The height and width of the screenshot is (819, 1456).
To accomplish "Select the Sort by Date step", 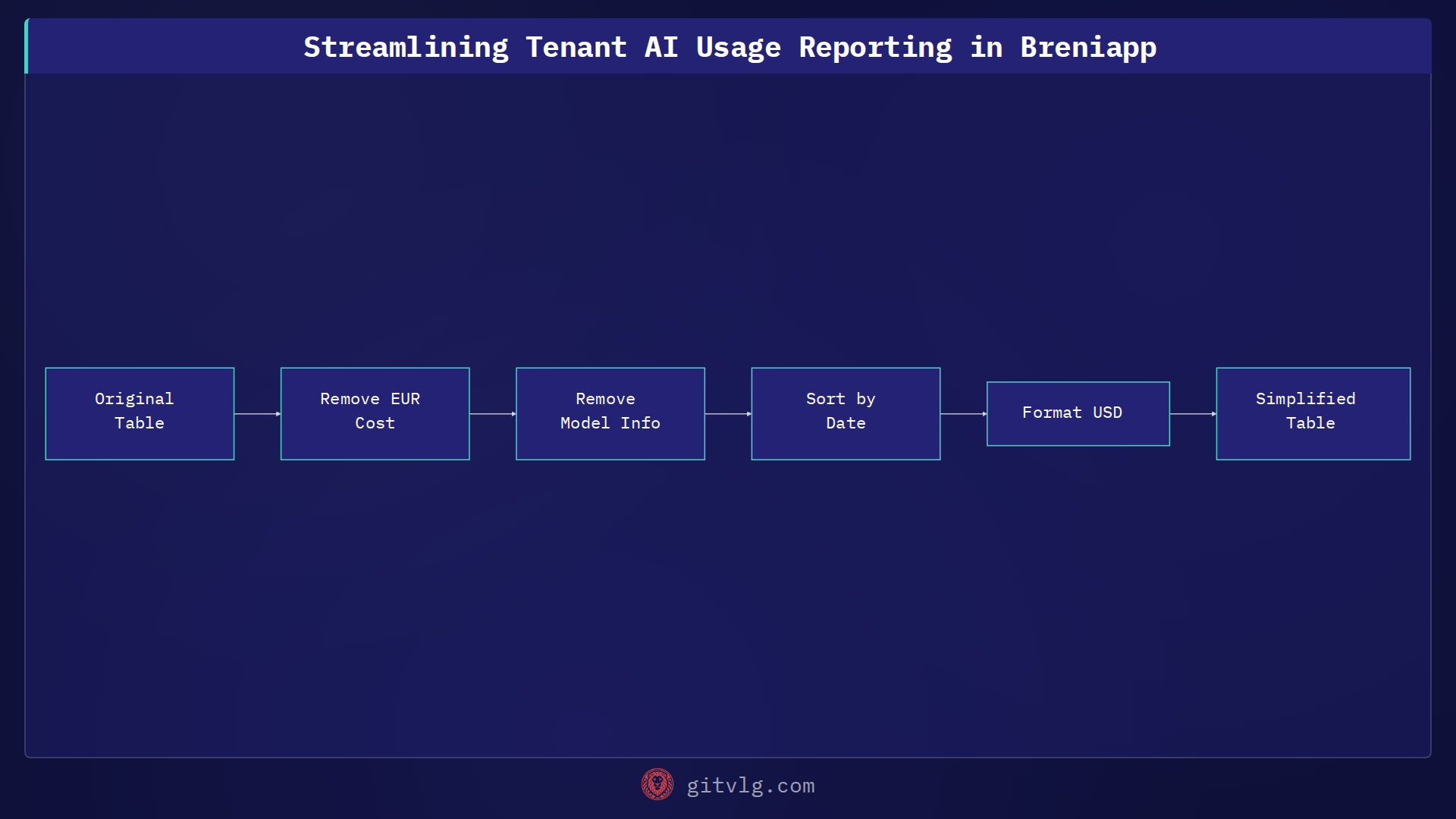I will coord(846,413).
